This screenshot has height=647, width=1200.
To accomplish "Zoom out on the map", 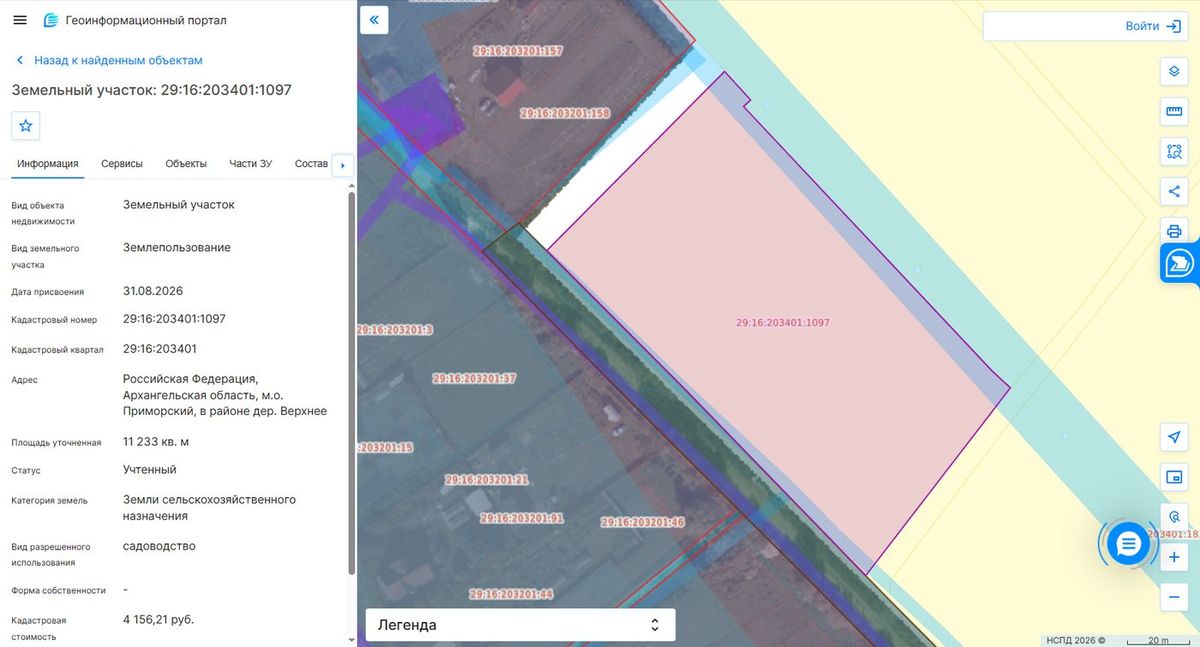I will pyautogui.click(x=1174, y=597).
